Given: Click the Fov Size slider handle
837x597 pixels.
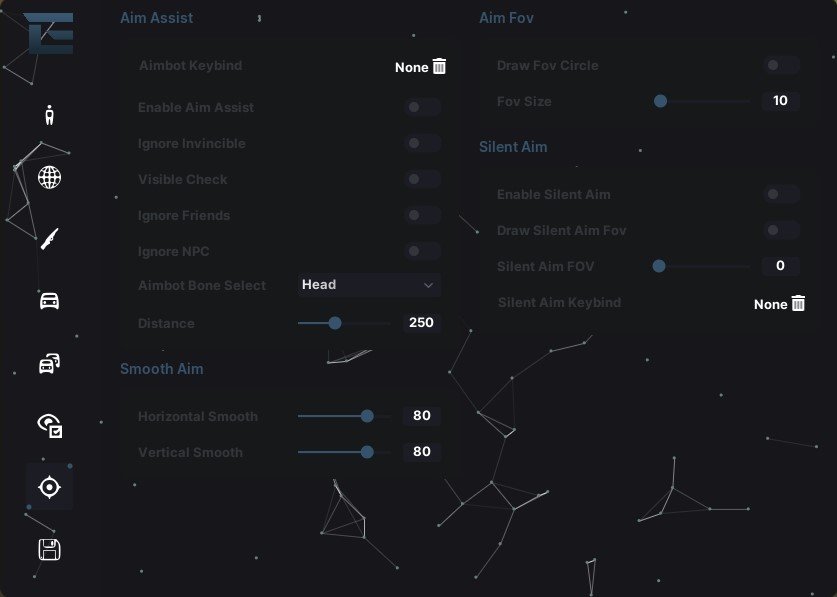Looking at the screenshot, I should click(660, 101).
